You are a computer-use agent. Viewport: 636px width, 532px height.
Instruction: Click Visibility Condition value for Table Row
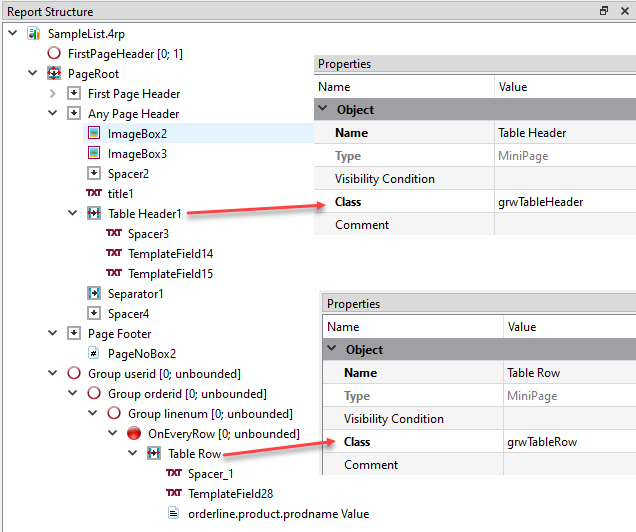coord(570,418)
